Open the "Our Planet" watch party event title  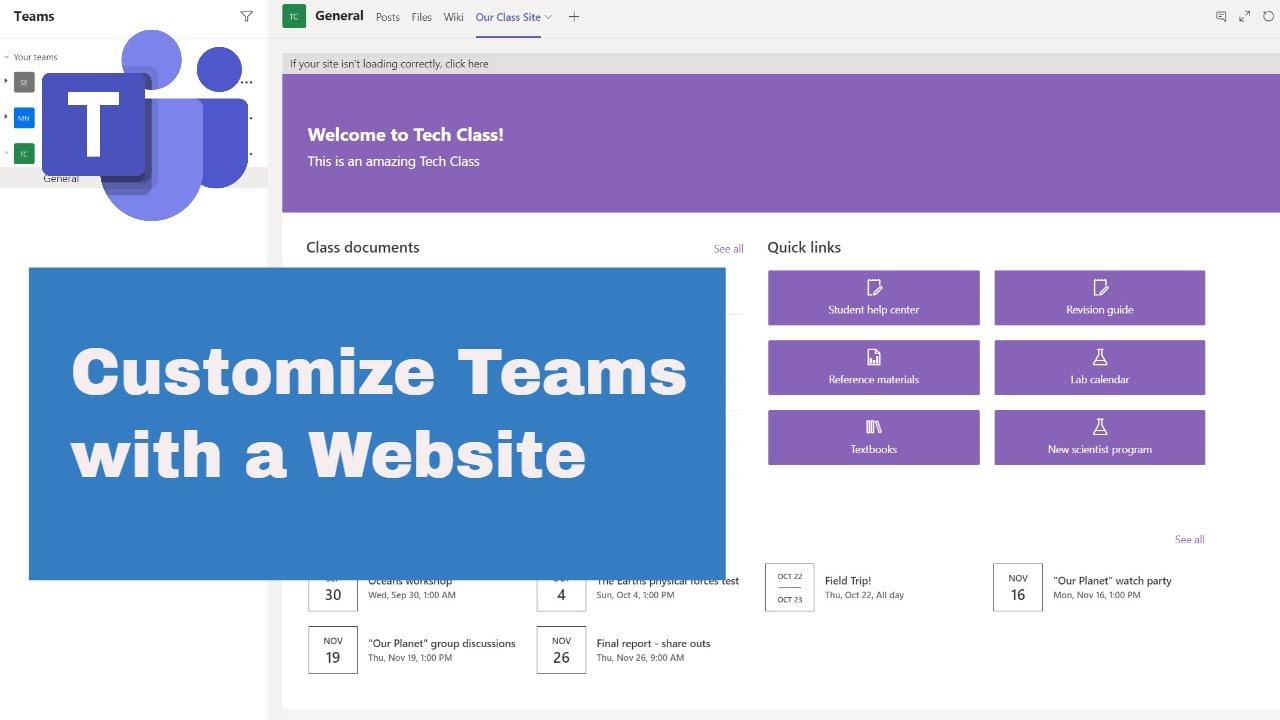tap(1112, 581)
